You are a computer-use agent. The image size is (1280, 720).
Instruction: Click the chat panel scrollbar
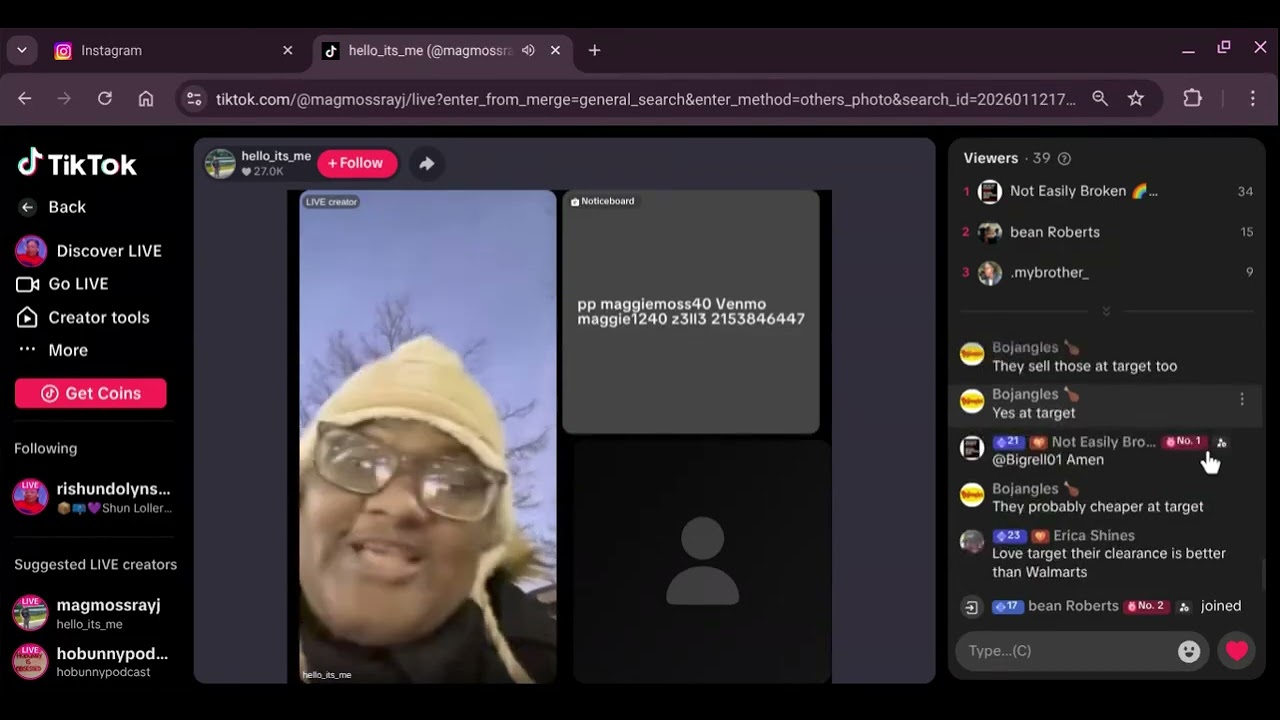tap(1264, 574)
